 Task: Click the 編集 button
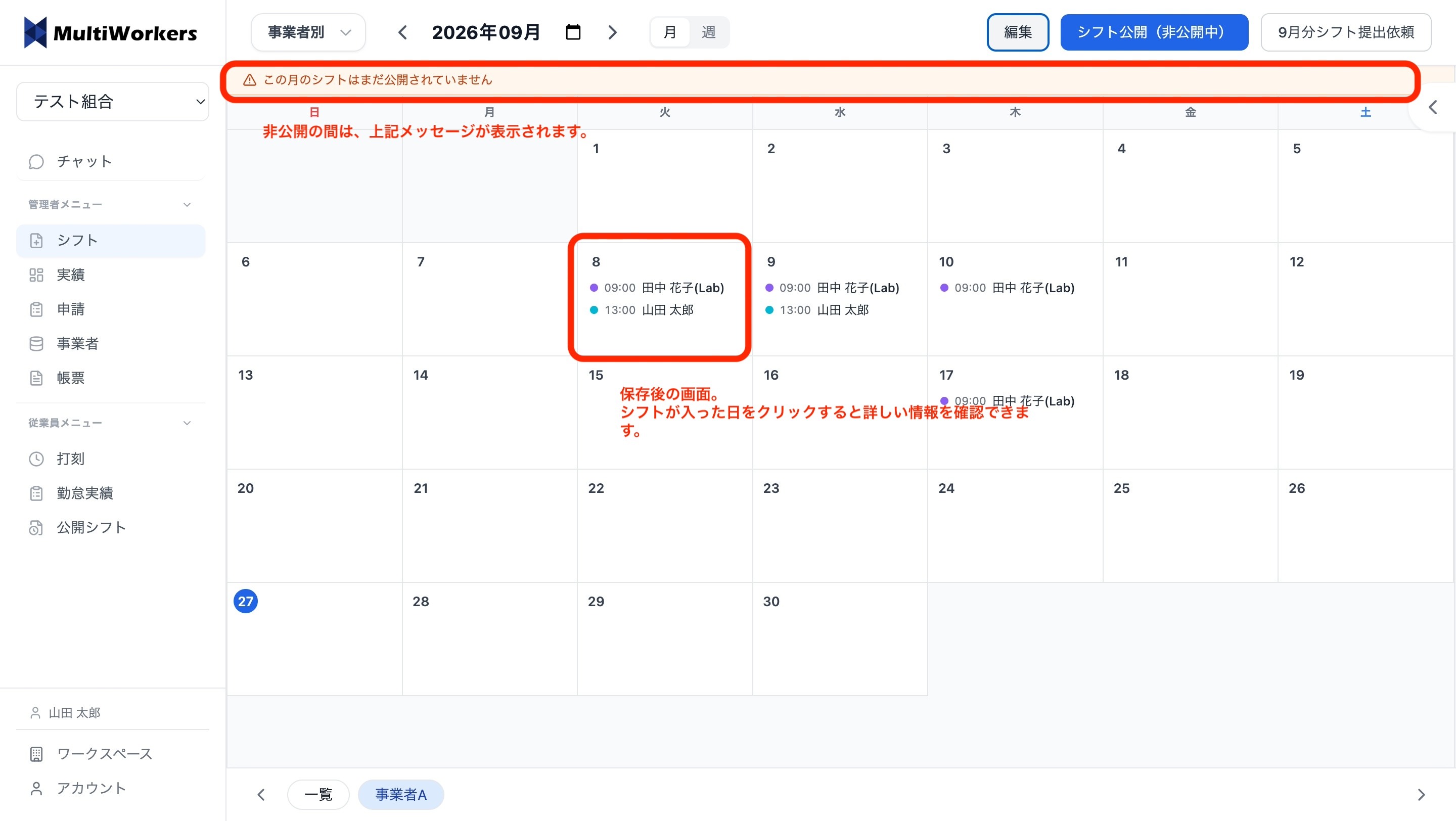1017,32
